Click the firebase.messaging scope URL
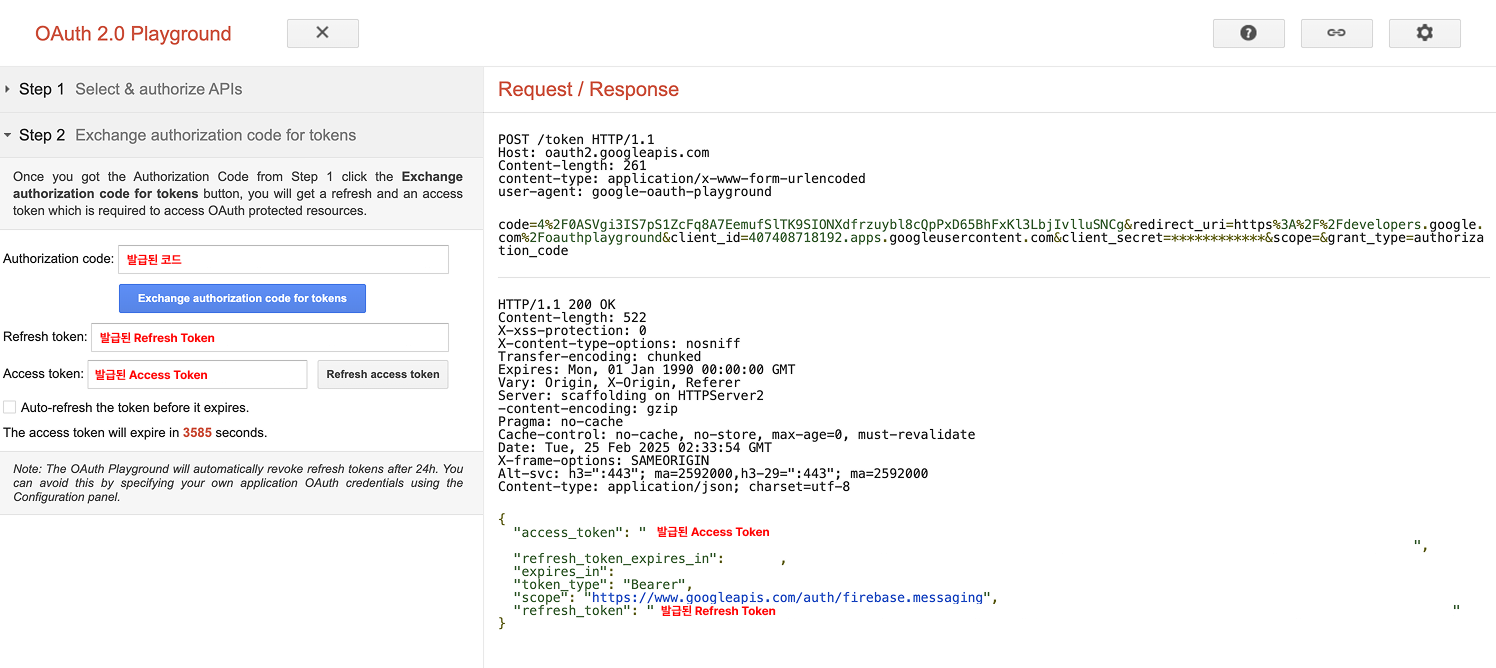 (788, 597)
